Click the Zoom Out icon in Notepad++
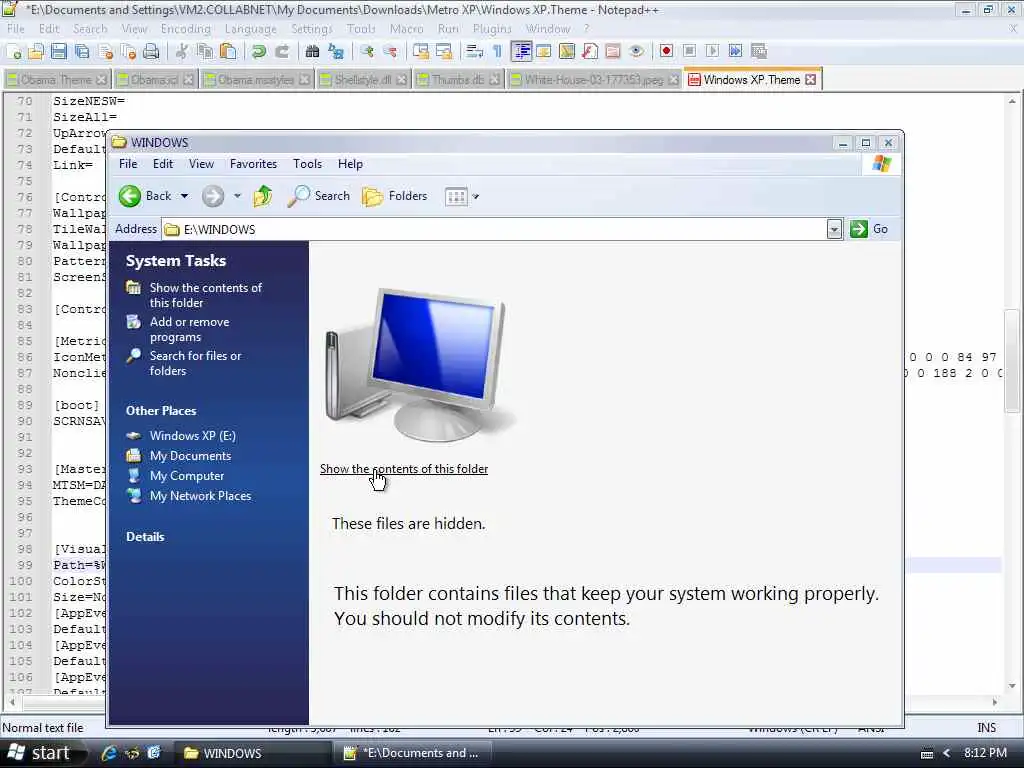The image size is (1024, 768). (x=391, y=52)
